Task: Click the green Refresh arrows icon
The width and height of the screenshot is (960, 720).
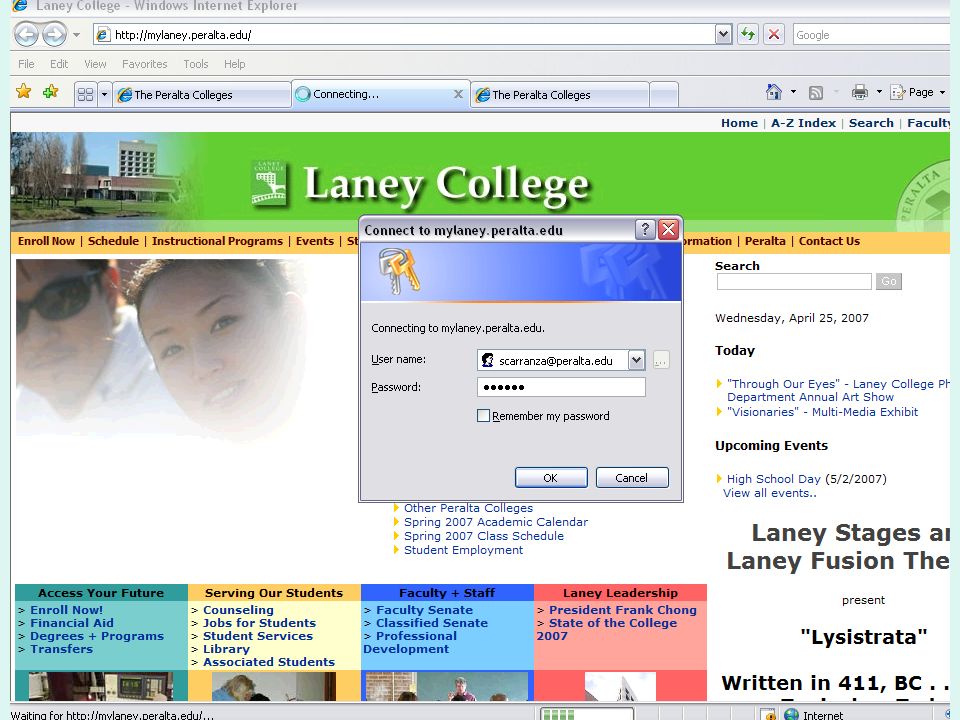Action: click(x=748, y=34)
